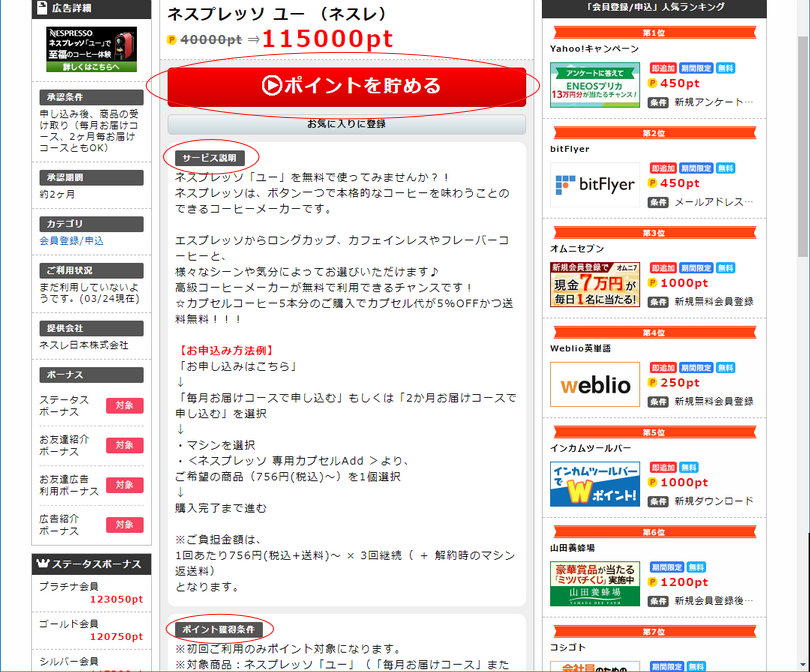Click the point coin icon beside 40000pt
Viewport: 810px width, 672px height.
point(172,39)
